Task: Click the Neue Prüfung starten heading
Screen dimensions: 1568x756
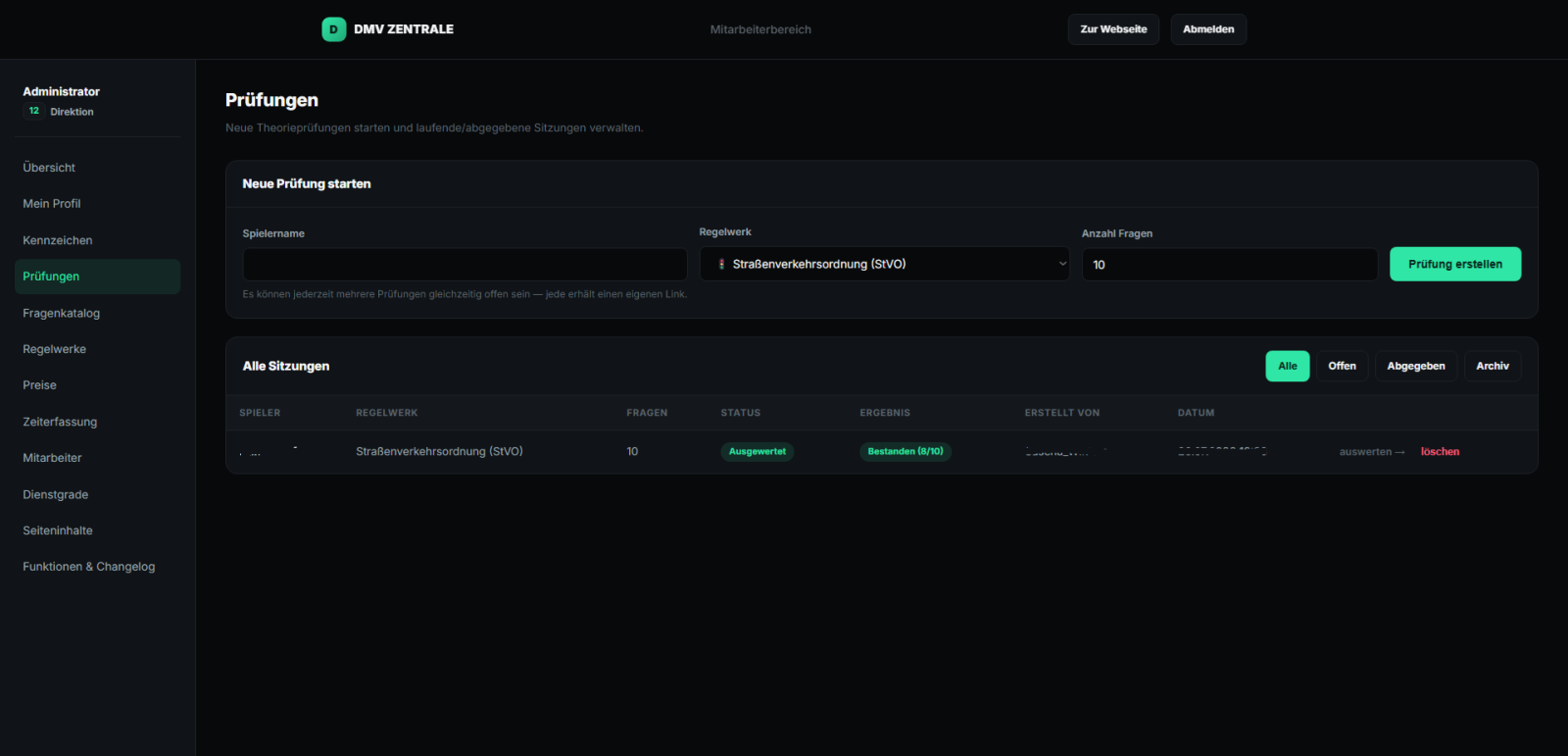Action: click(x=307, y=183)
